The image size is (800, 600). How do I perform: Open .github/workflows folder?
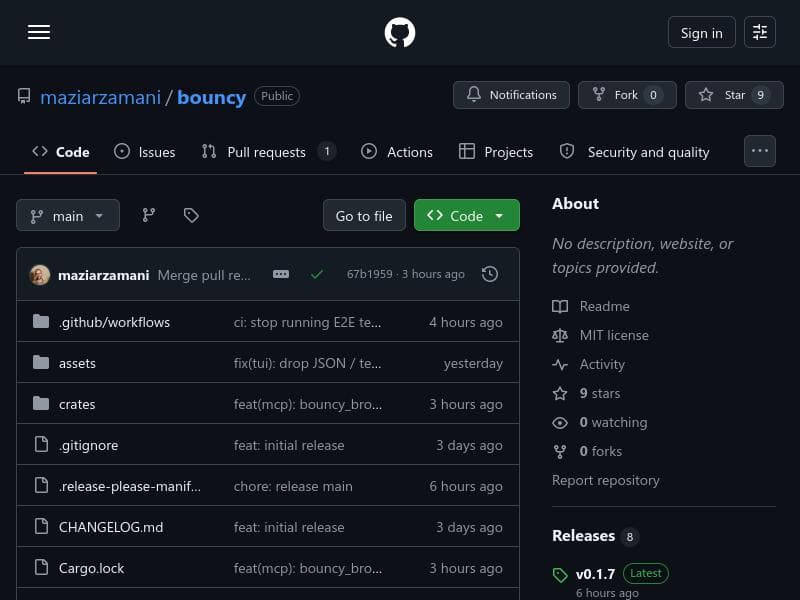point(114,322)
